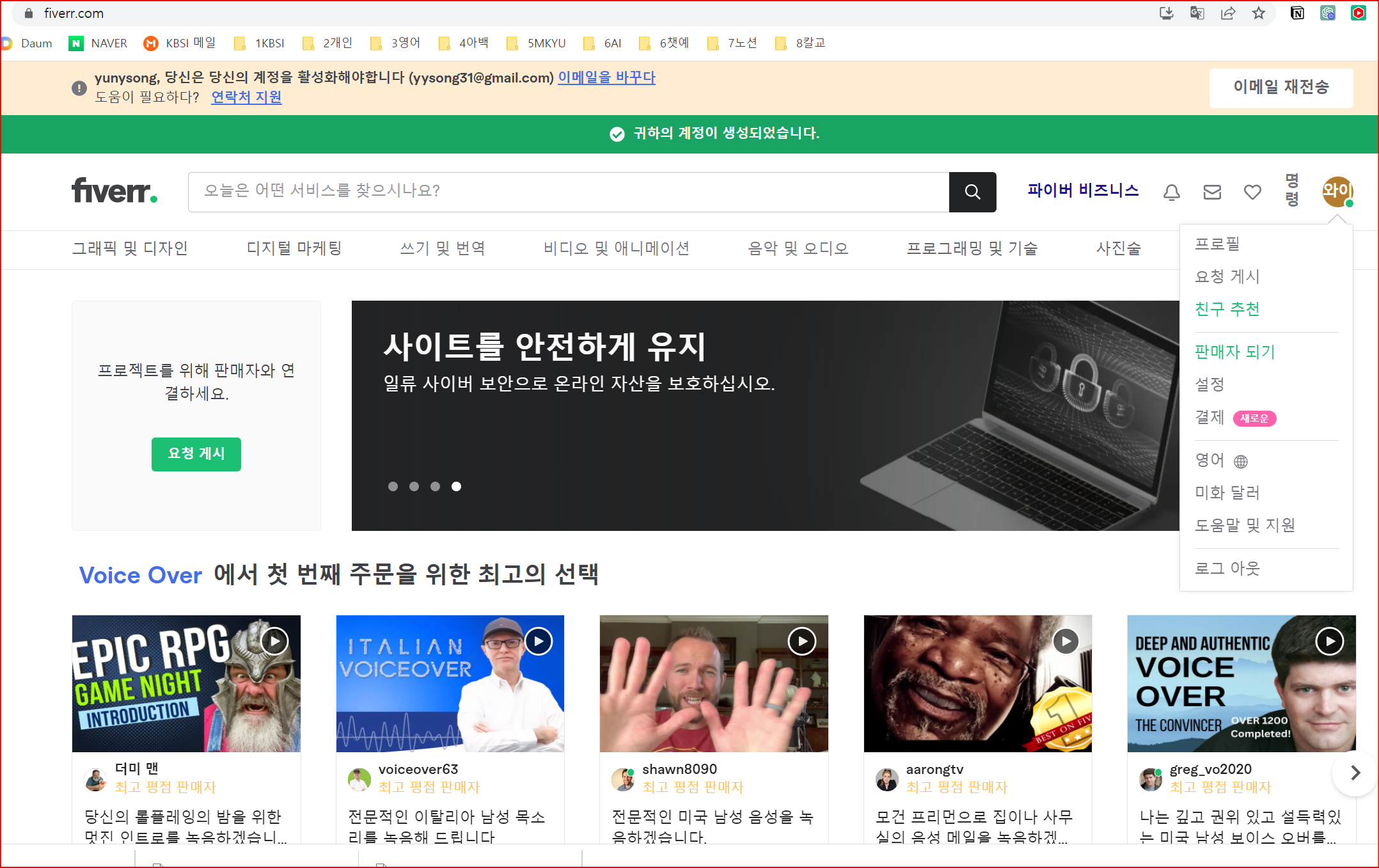Open 그래픽 및 디자인 category

pos(130,248)
